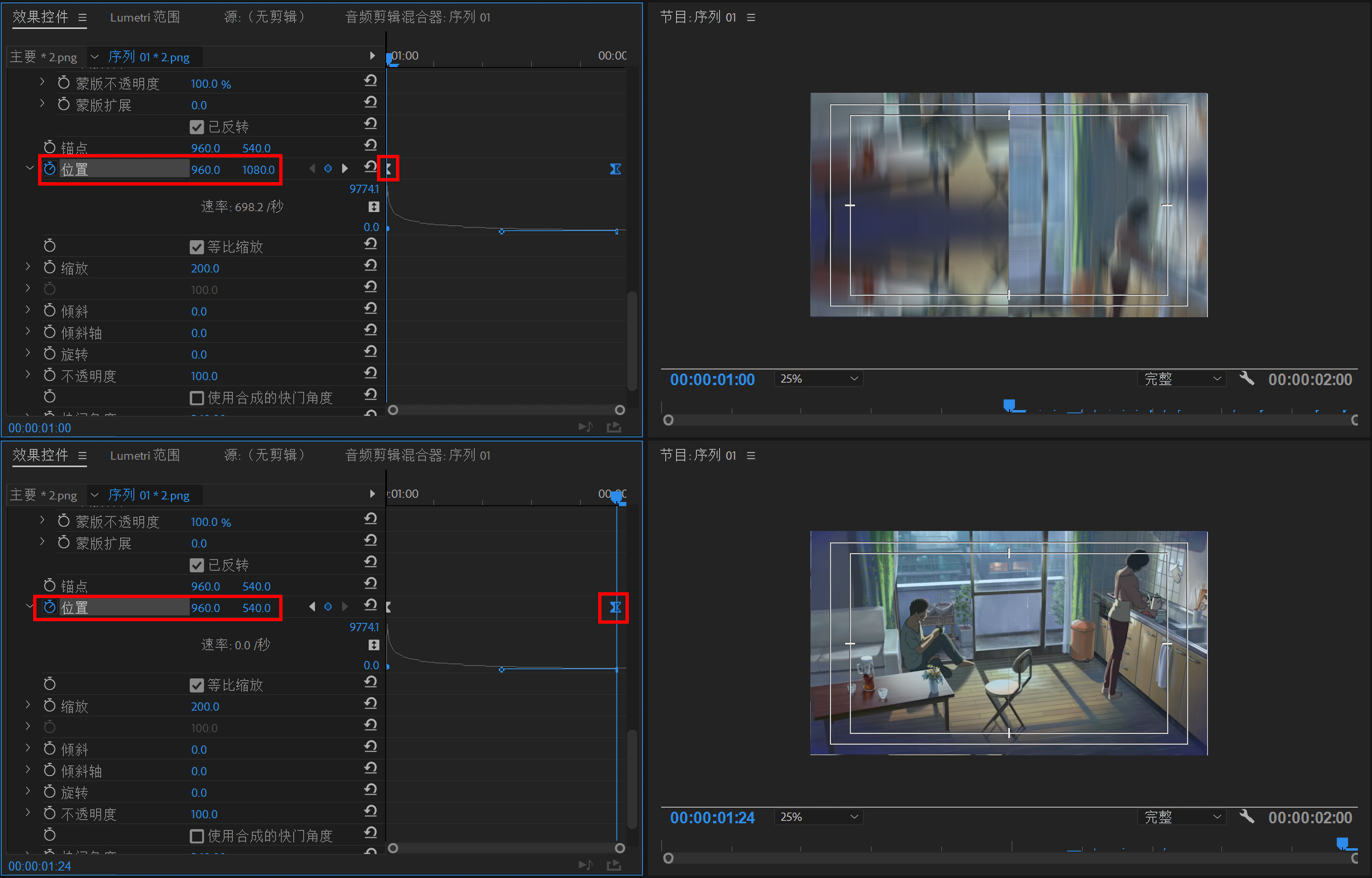Click 00:00:01:00 timecode in top monitor
The width and height of the screenshot is (1372, 878).
712,379
